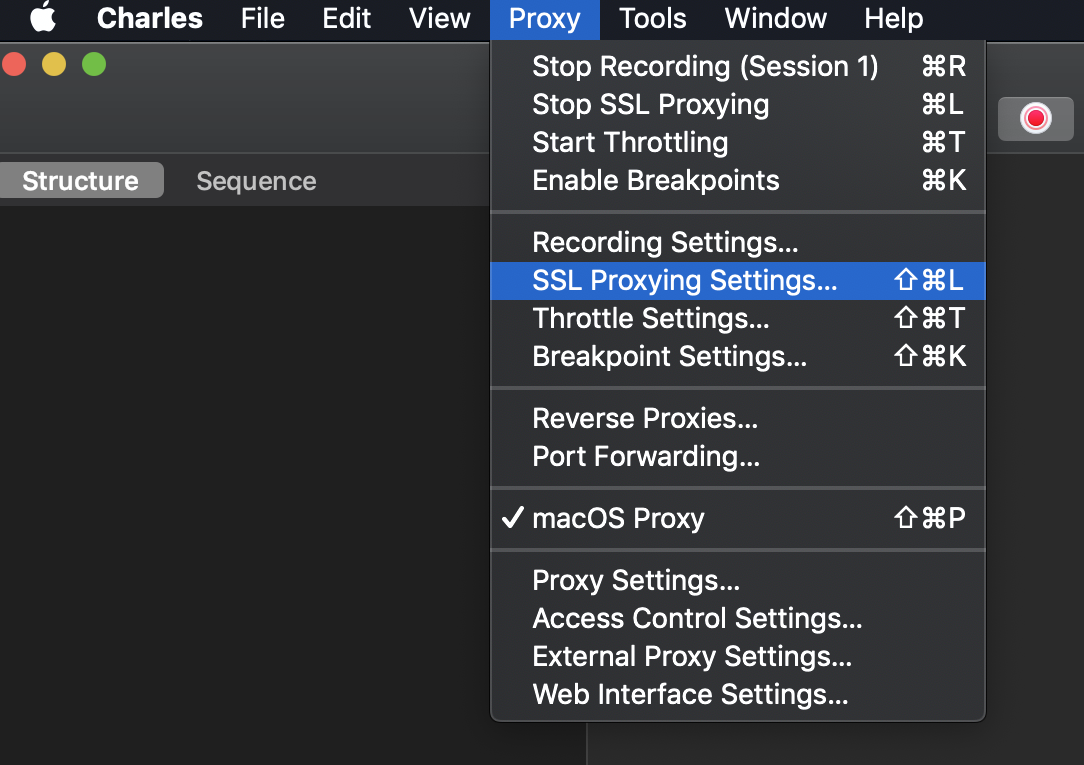Viewport: 1084px width, 765px height.
Task: Select Reverse Proxies...
Action: [x=738, y=418]
